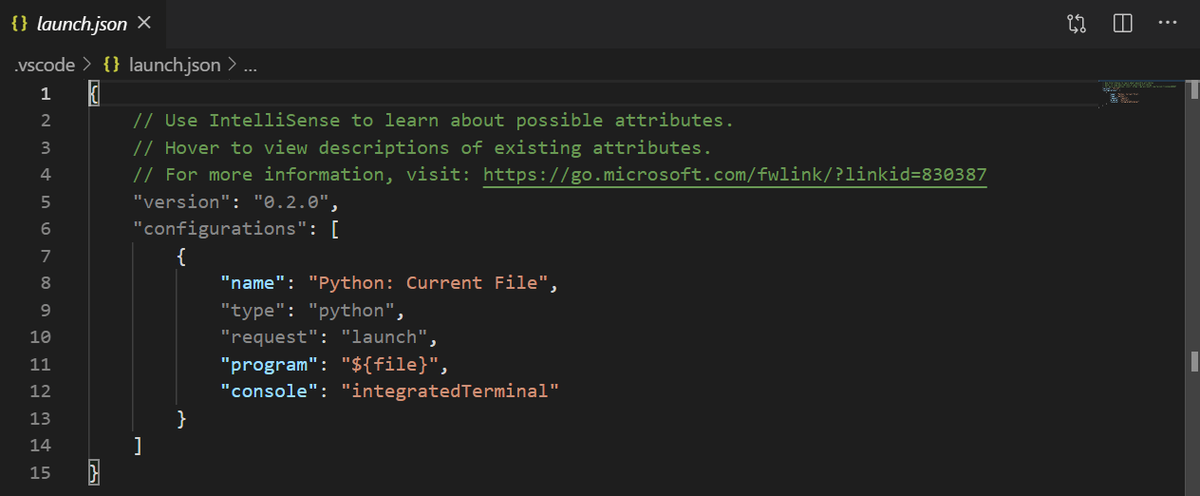The image size is (1200, 496).
Task: Place cursor on the line 15 closing brace
Action: (x=94, y=472)
